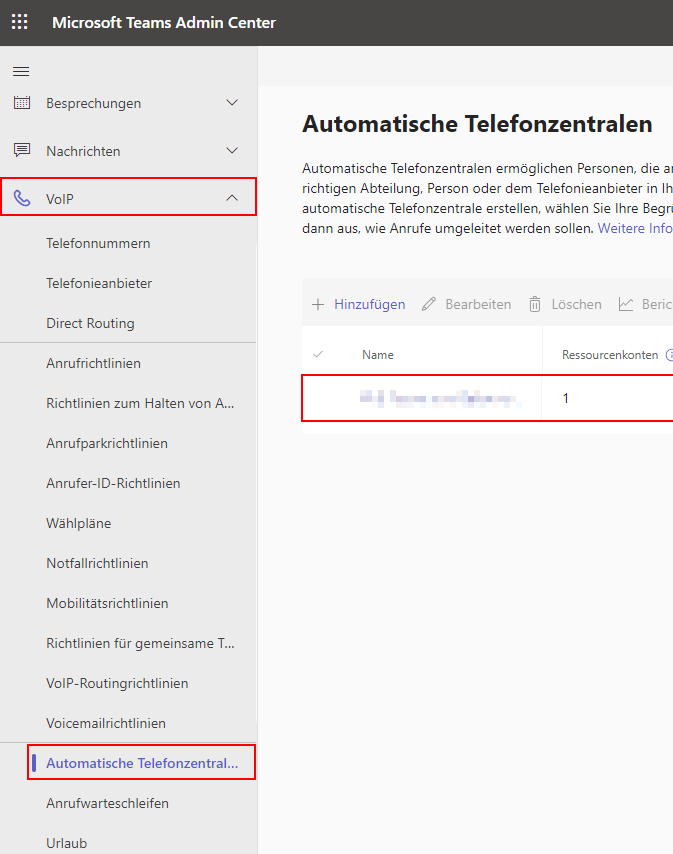Screen dimensions: 673x854
Task: Open Telefonieanbieter in the sidebar
Action: click(x=99, y=283)
